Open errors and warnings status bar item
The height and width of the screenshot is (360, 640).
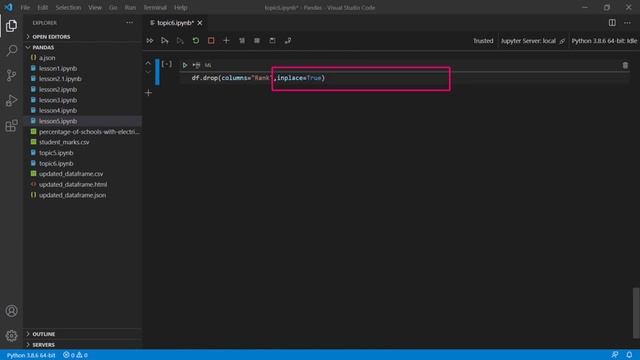point(75,355)
